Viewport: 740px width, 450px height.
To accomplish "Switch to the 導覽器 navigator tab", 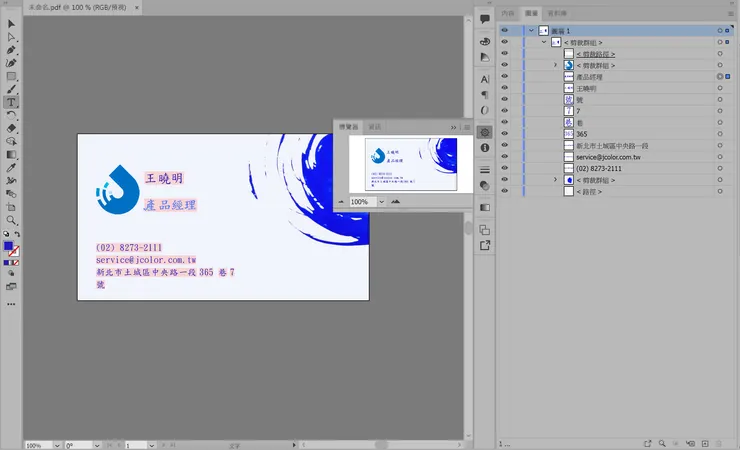I will coord(349,127).
